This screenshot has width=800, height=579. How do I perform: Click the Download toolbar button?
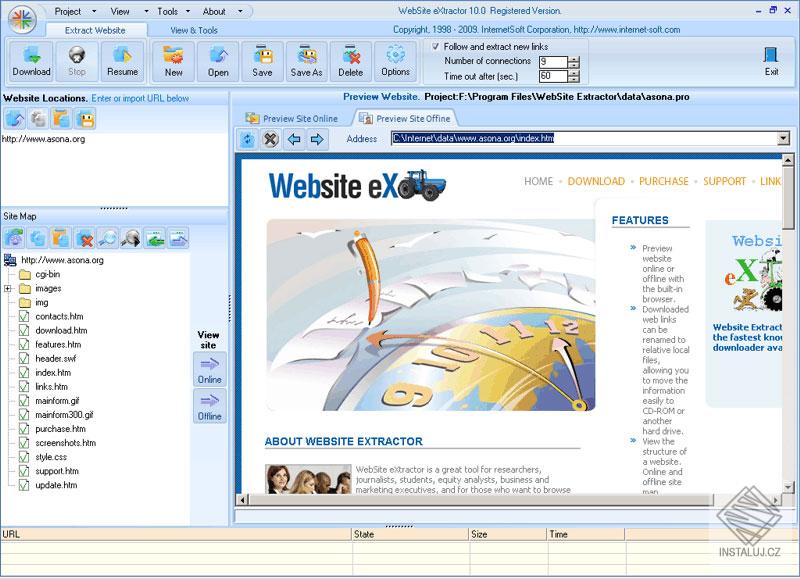32,61
